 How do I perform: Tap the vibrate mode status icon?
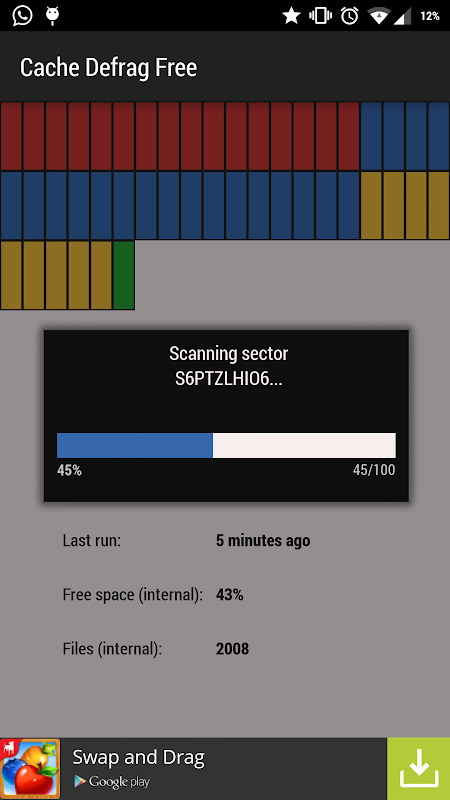point(320,16)
